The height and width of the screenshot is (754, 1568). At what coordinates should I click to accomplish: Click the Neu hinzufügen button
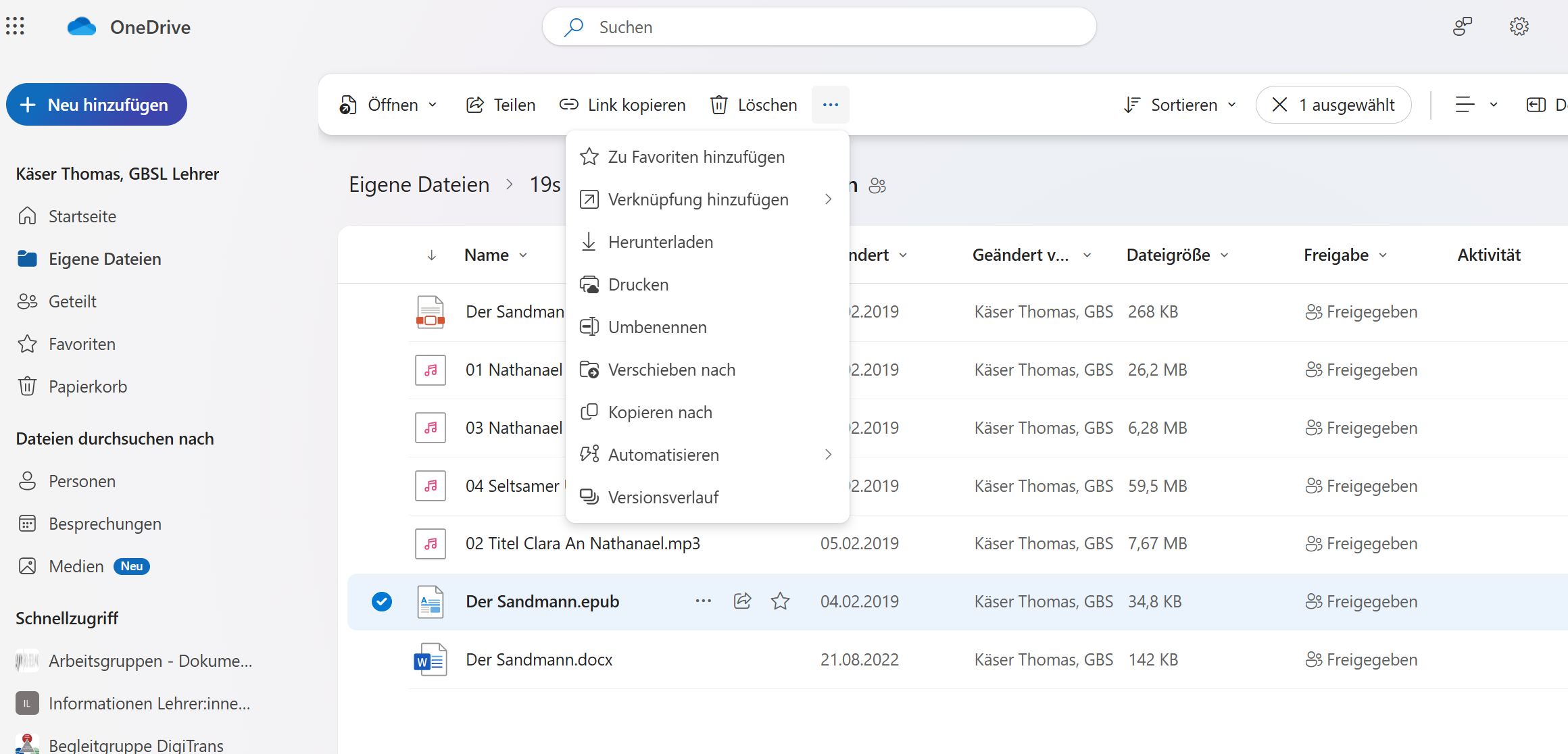point(97,105)
